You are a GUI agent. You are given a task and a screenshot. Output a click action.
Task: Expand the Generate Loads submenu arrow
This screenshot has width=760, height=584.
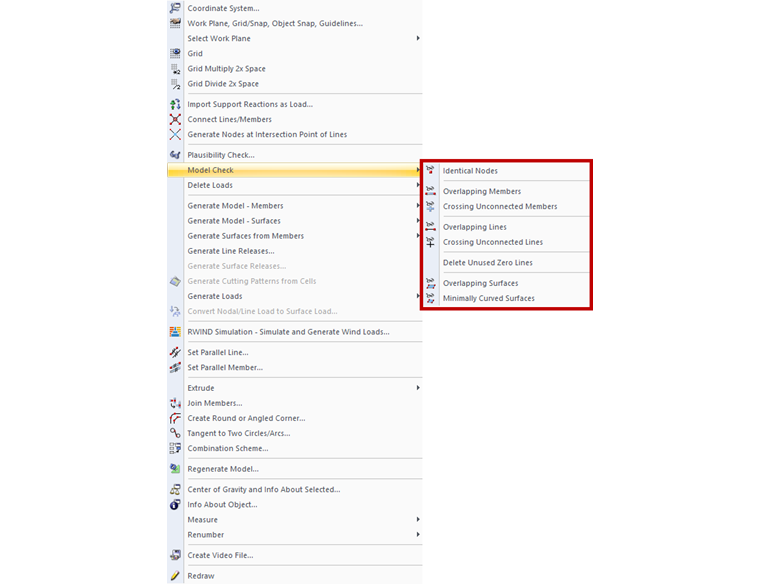coord(418,296)
